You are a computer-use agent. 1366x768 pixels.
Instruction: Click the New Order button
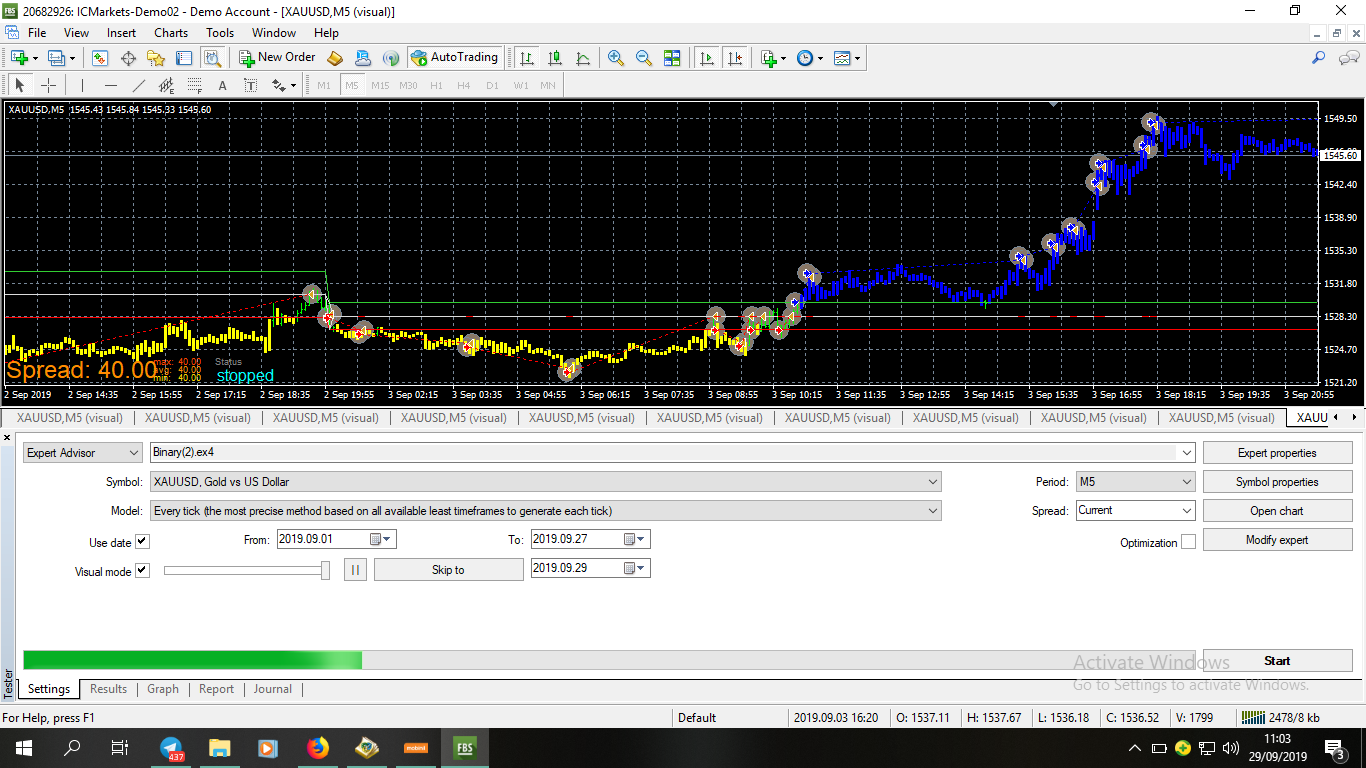277,58
